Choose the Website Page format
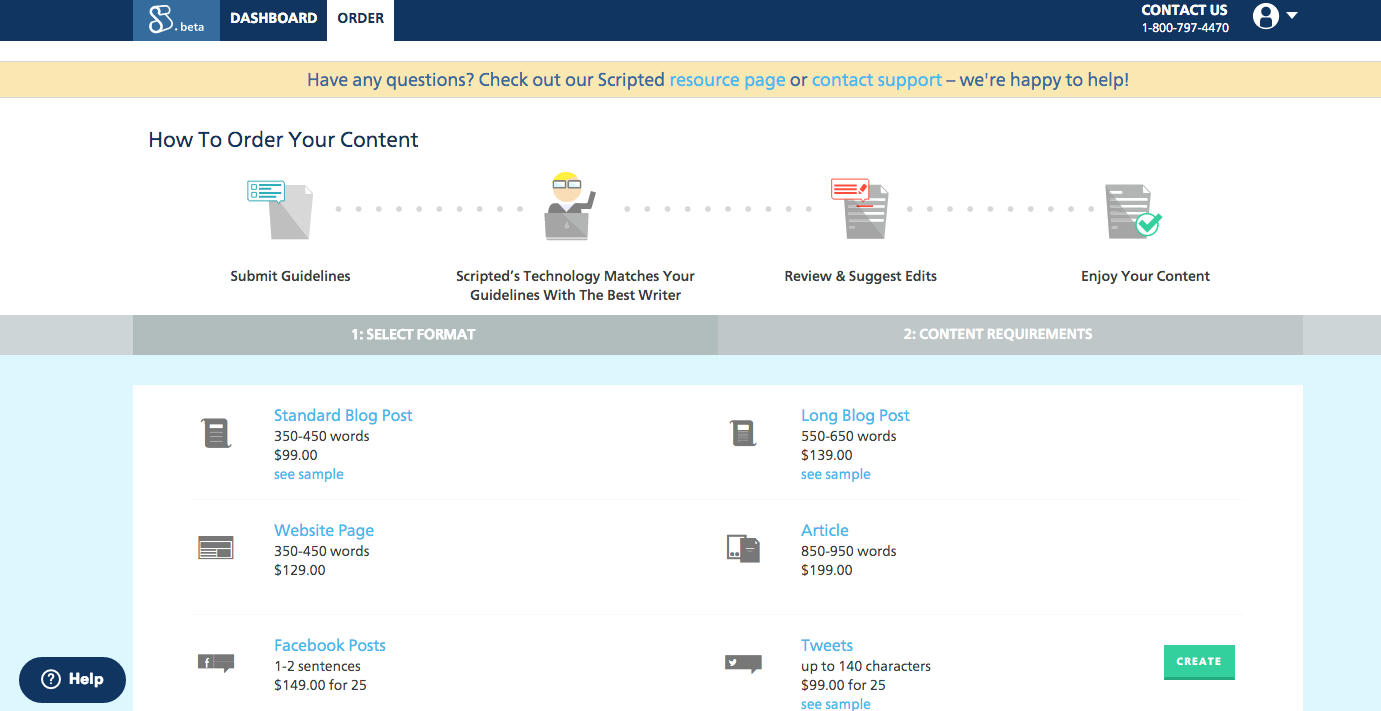1381x711 pixels. tap(324, 530)
